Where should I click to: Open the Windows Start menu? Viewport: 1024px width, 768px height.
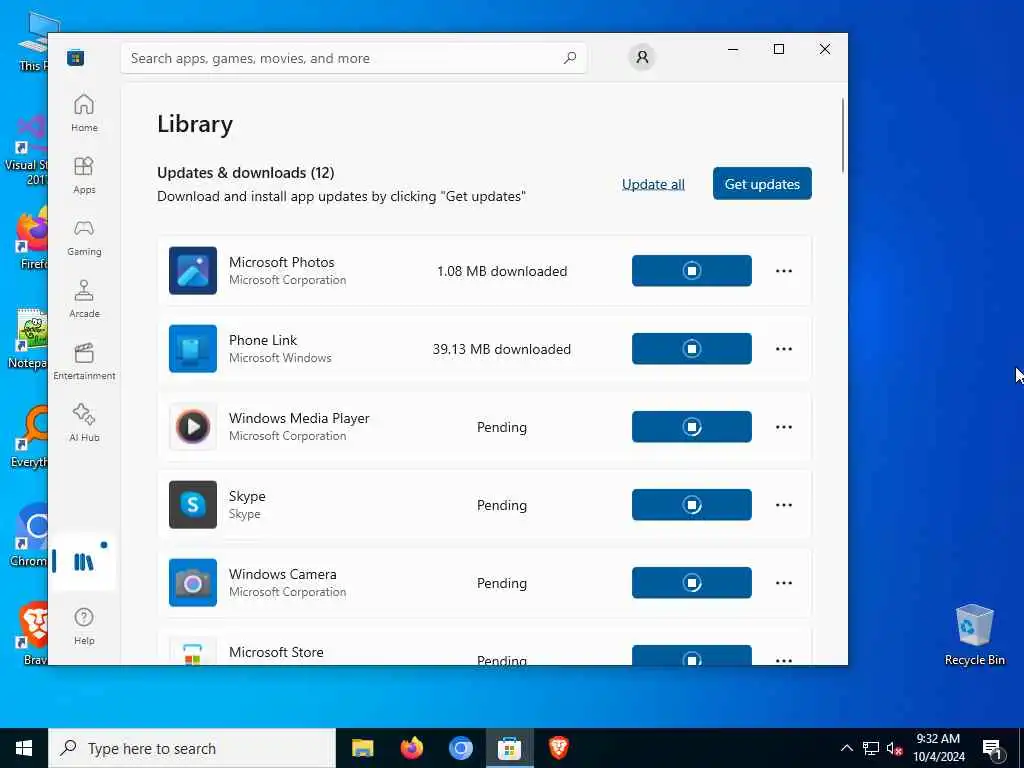[24, 748]
